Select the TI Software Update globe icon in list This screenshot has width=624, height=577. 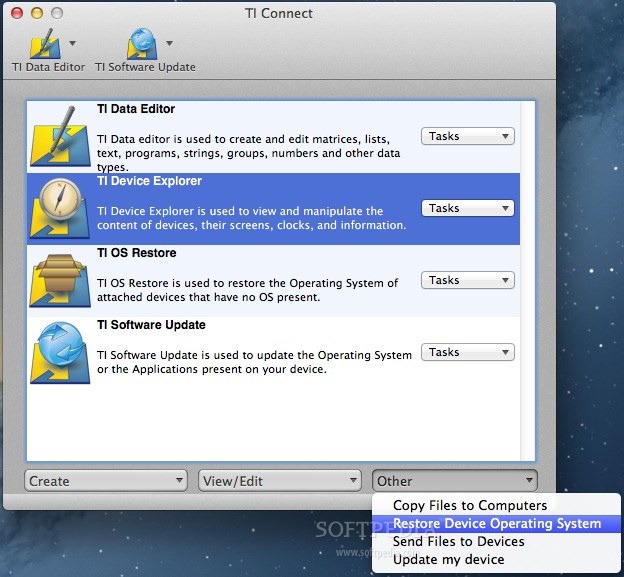60,352
